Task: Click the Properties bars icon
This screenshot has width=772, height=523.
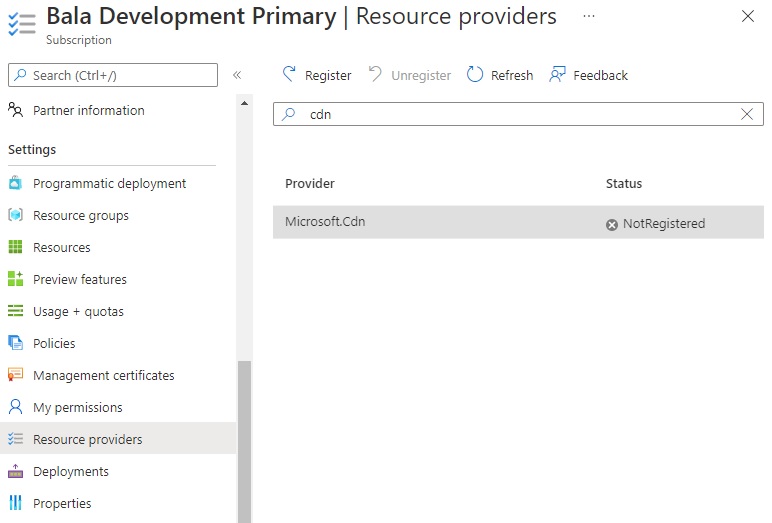Action: [15, 503]
